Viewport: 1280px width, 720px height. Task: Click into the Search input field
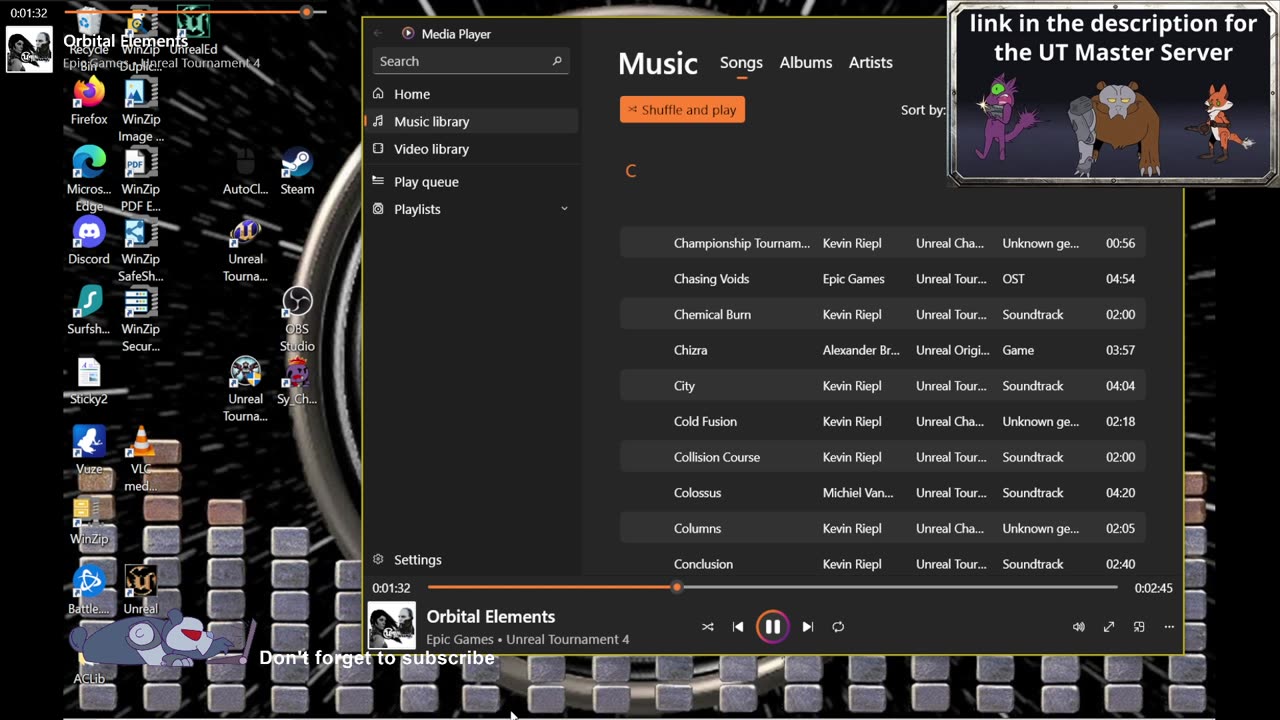click(472, 61)
